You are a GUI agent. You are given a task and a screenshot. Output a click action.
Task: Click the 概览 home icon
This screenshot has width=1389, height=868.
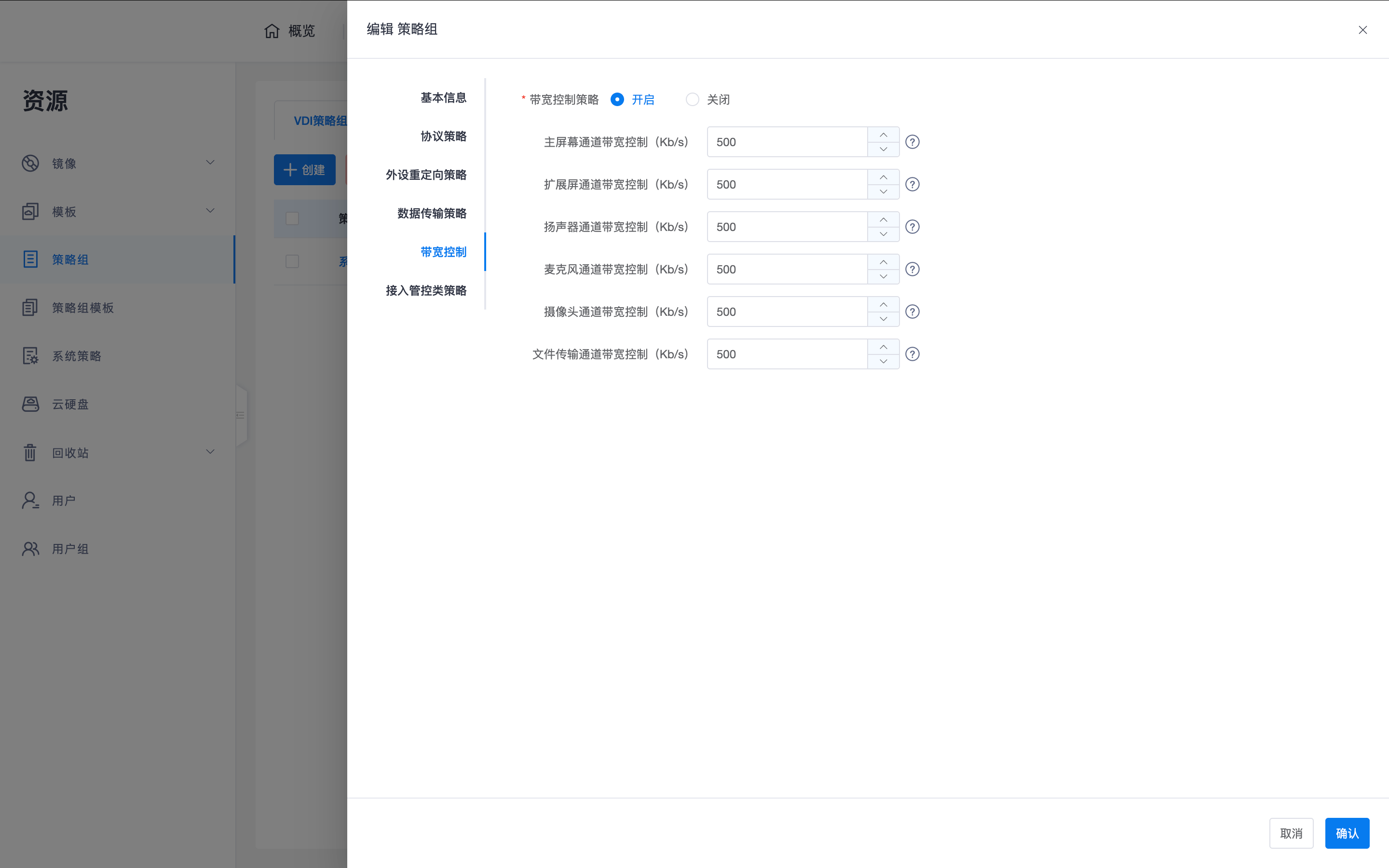[272, 31]
